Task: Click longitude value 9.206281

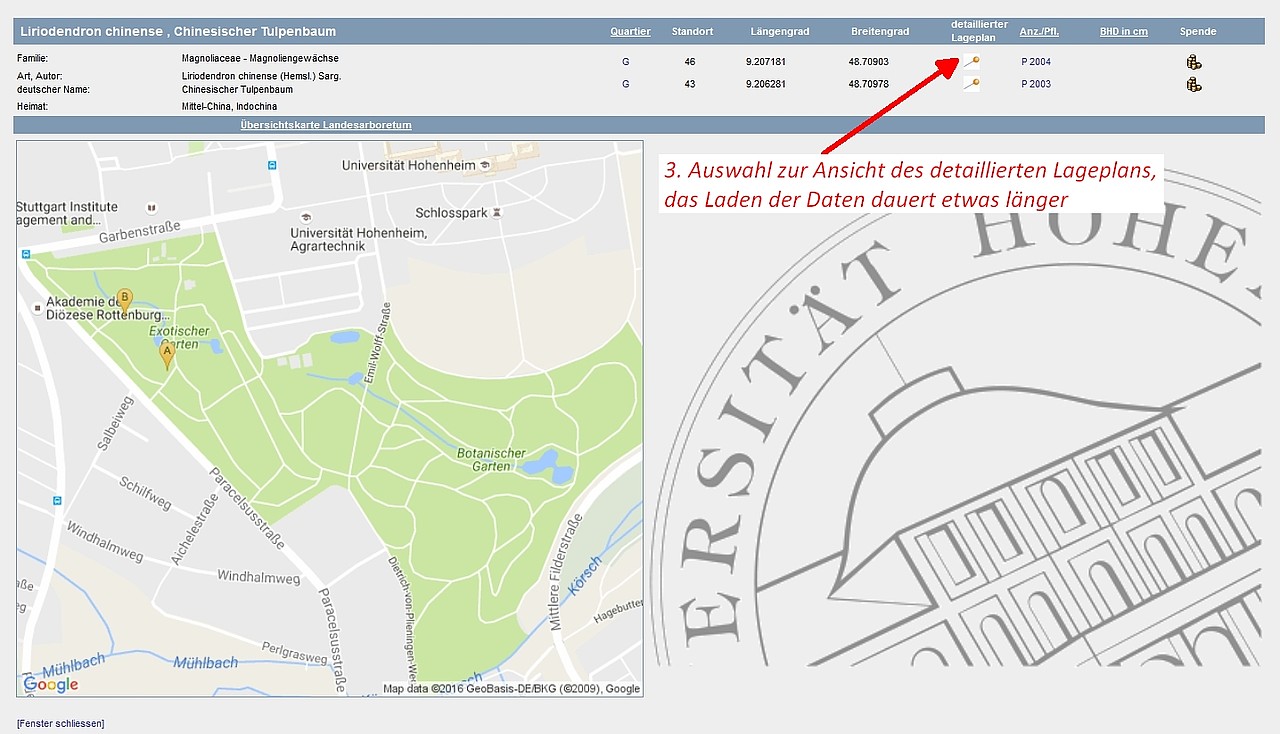Action: tap(766, 84)
